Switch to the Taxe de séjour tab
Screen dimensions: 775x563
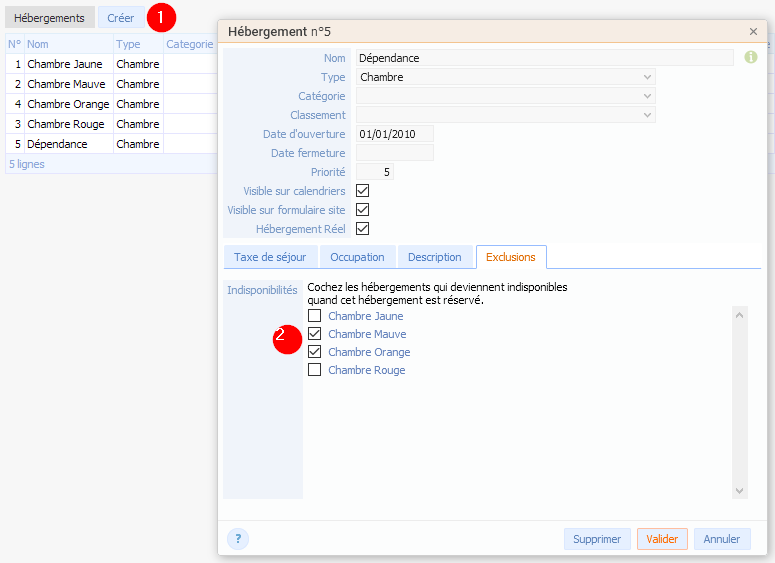(x=270, y=257)
